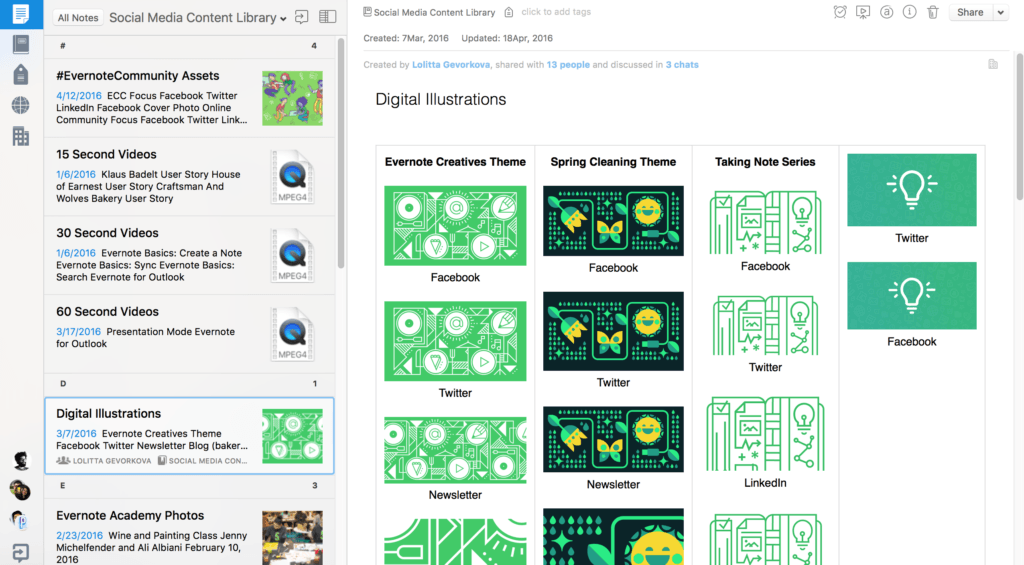
Task: Click Evernote Creatives Theme Twitter image
Action: click(455, 341)
